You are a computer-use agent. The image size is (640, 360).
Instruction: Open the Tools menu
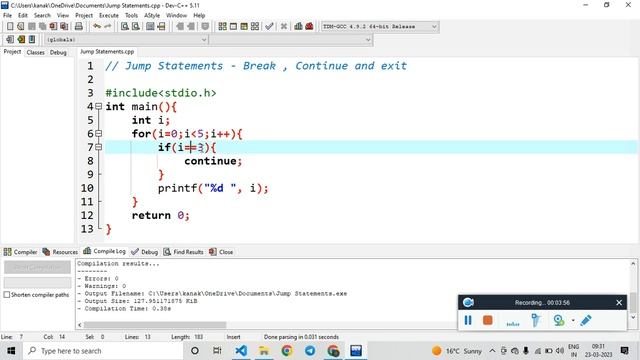point(131,16)
